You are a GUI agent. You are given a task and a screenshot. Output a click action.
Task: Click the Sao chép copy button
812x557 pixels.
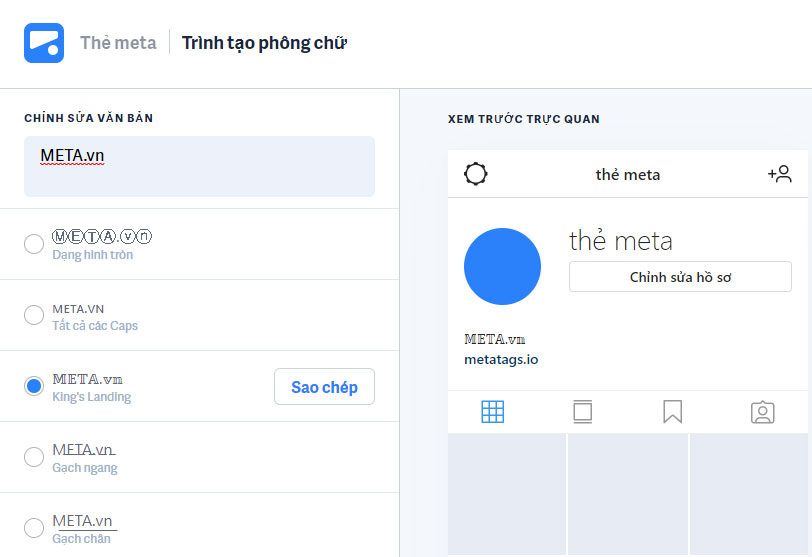(x=324, y=387)
